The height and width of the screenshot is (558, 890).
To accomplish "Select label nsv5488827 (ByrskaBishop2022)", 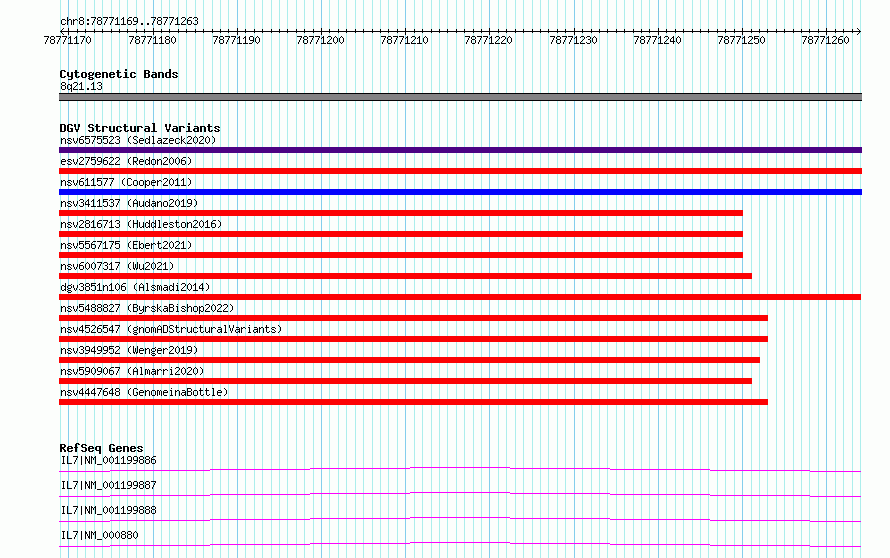I will pyautogui.click(x=147, y=308).
